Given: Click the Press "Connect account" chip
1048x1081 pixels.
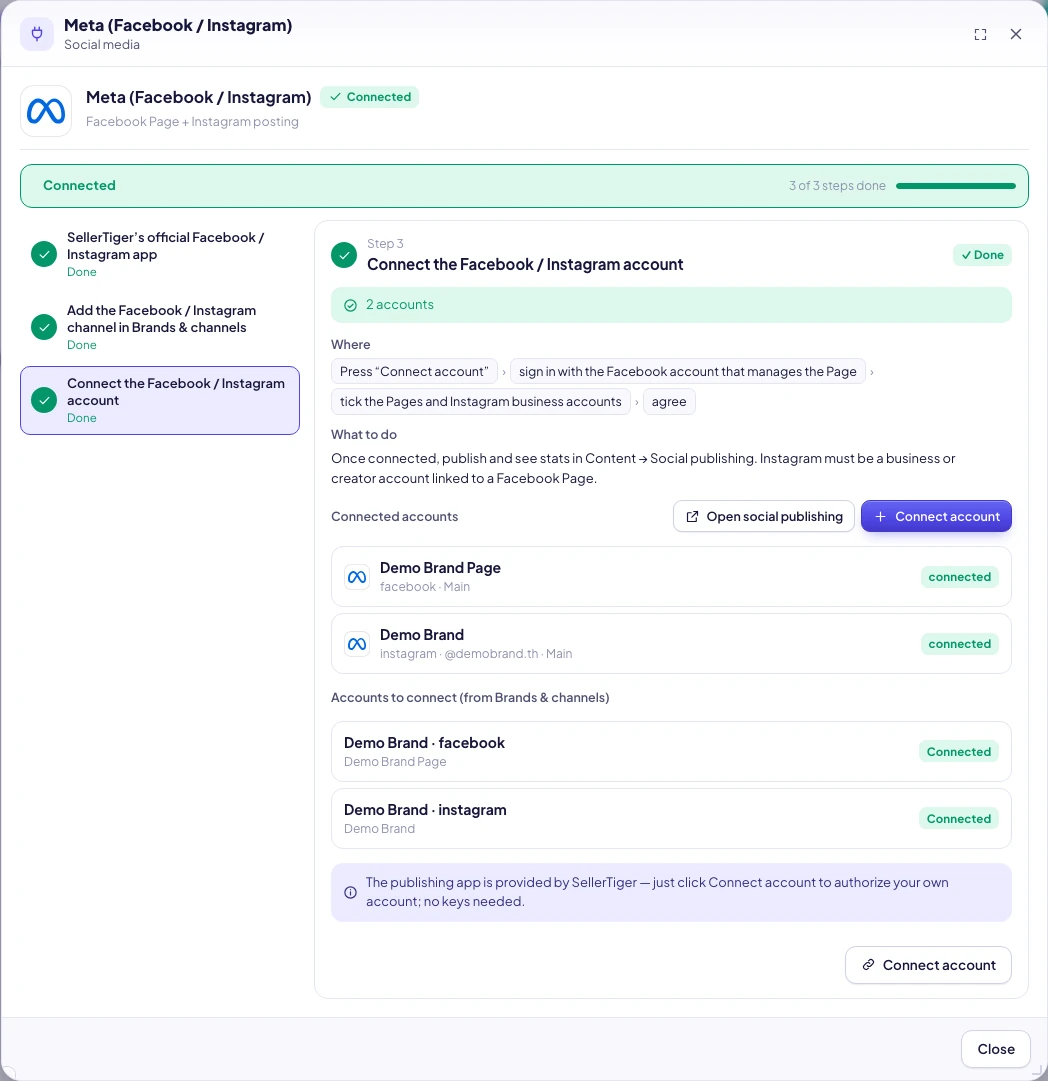Looking at the screenshot, I should point(414,372).
